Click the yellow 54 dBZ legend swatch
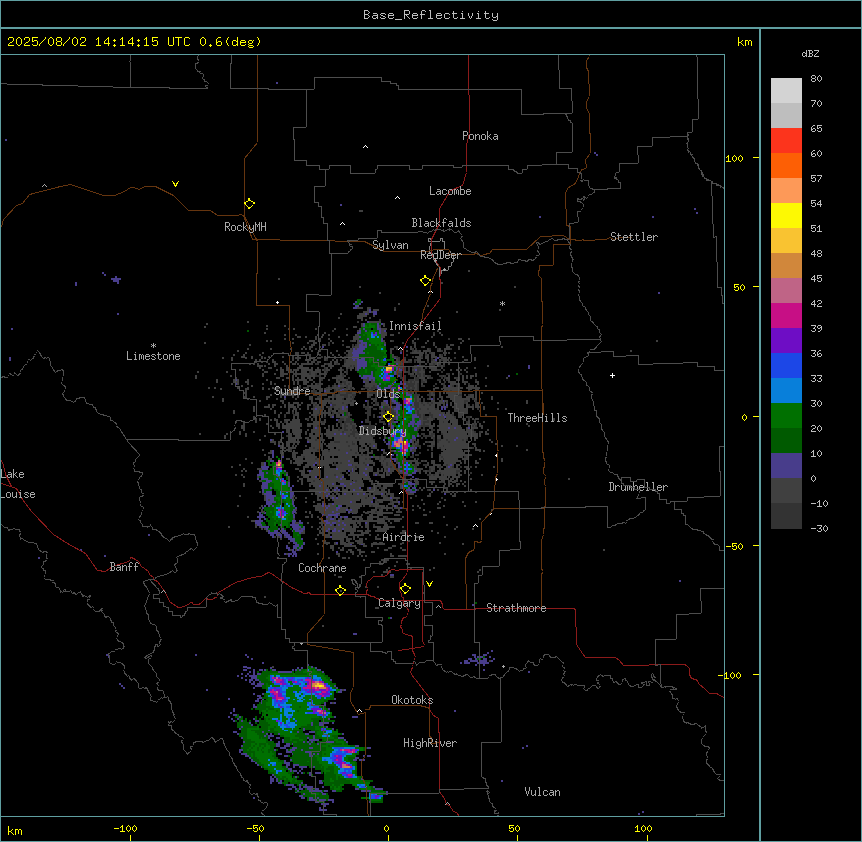Screen dimensions: 862x842 click(x=786, y=215)
